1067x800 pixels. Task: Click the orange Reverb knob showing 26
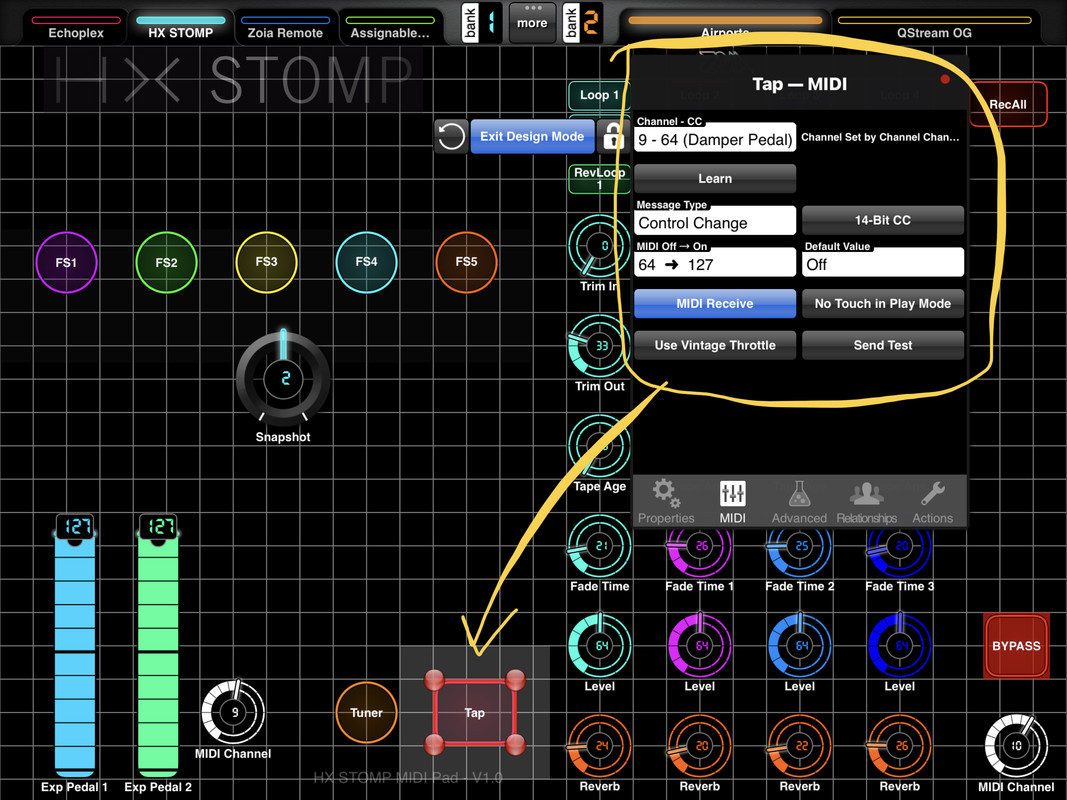(899, 746)
